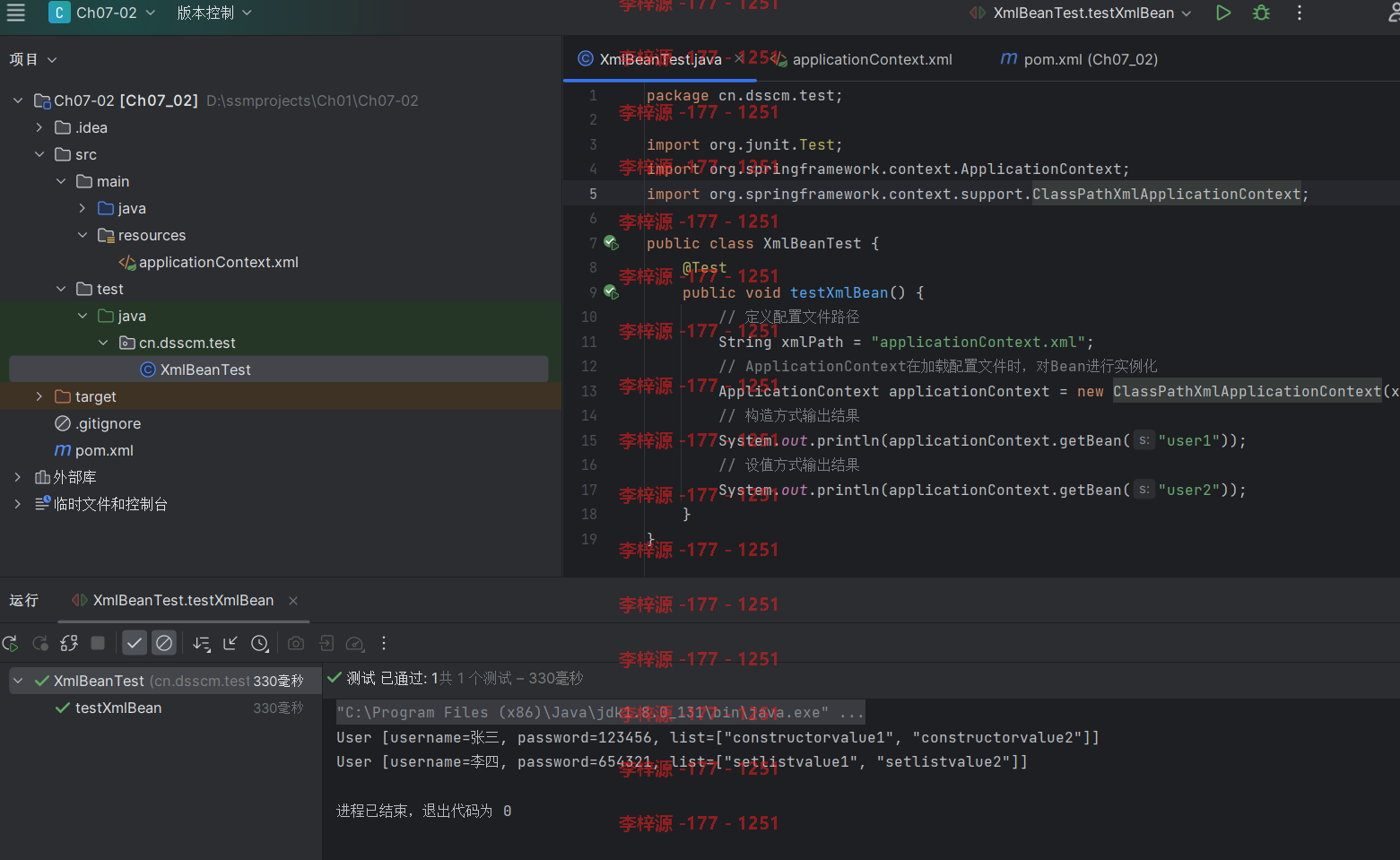Click the collapse all tests icon
The height and width of the screenshot is (860, 1400).
click(230, 643)
